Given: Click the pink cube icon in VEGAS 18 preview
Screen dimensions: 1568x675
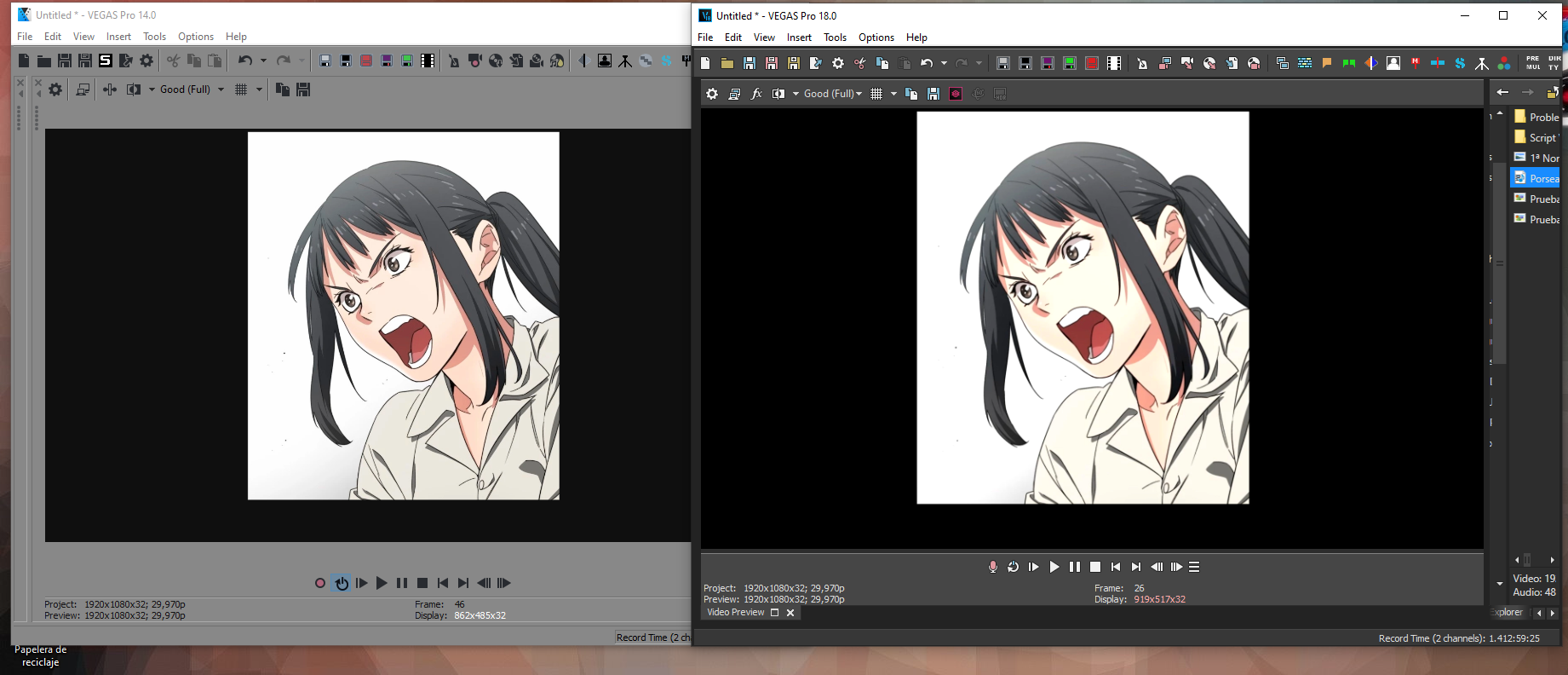Looking at the screenshot, I should 956,94.
